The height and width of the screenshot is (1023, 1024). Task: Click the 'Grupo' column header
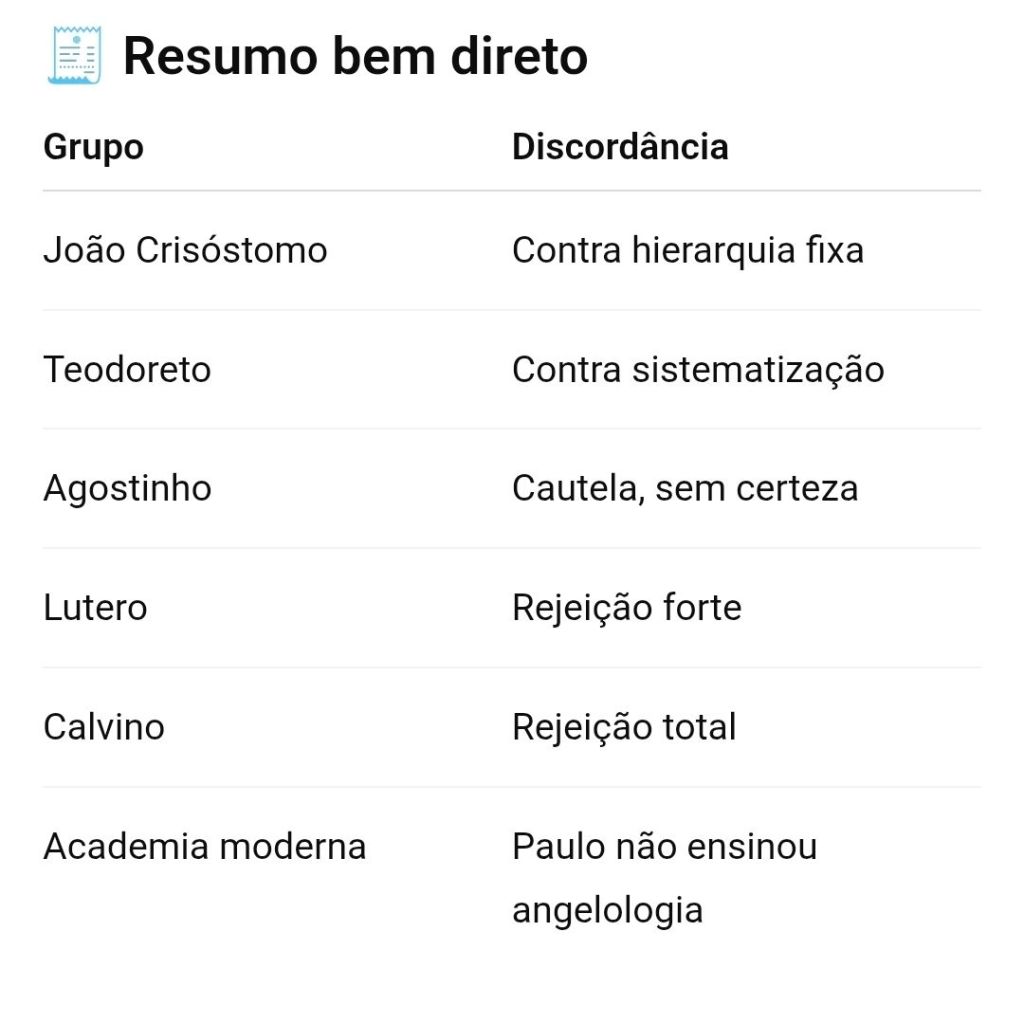[93, 147]
